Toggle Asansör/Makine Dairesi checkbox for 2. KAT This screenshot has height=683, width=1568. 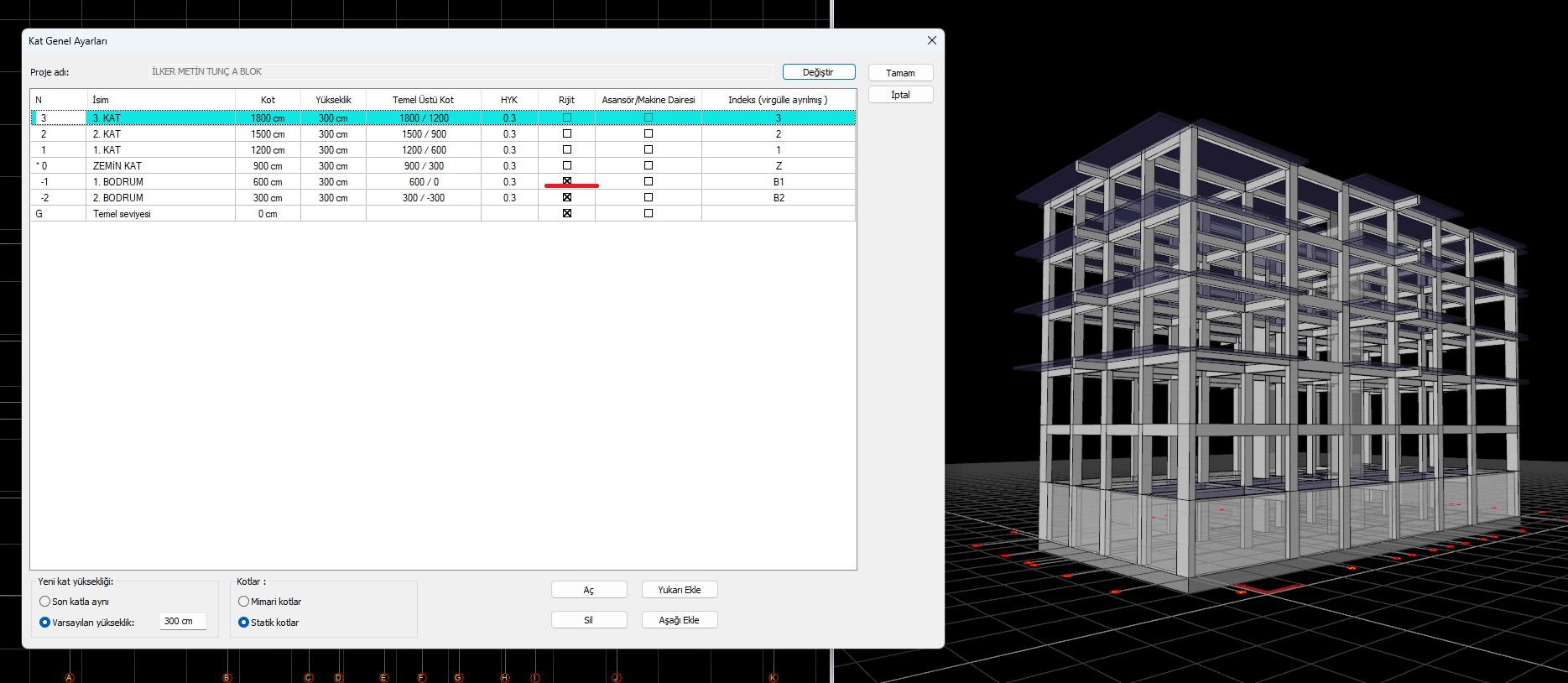point(649,133)
